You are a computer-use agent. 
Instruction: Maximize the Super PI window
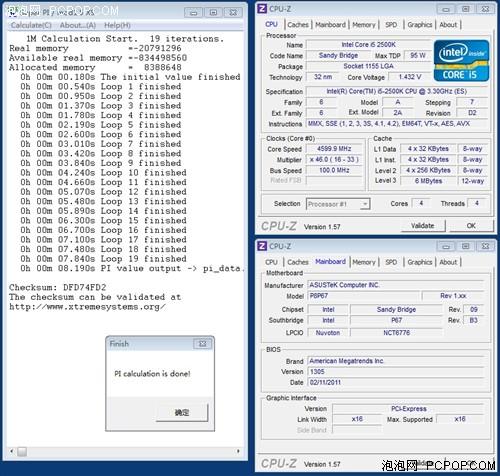coord(213,12)
